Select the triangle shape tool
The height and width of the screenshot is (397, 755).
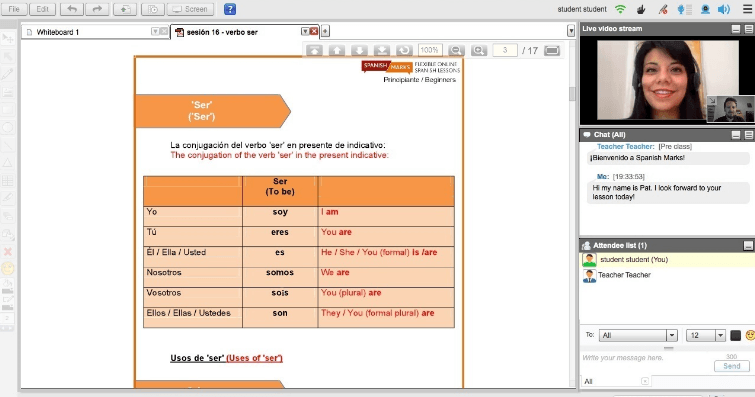point(8,163)
